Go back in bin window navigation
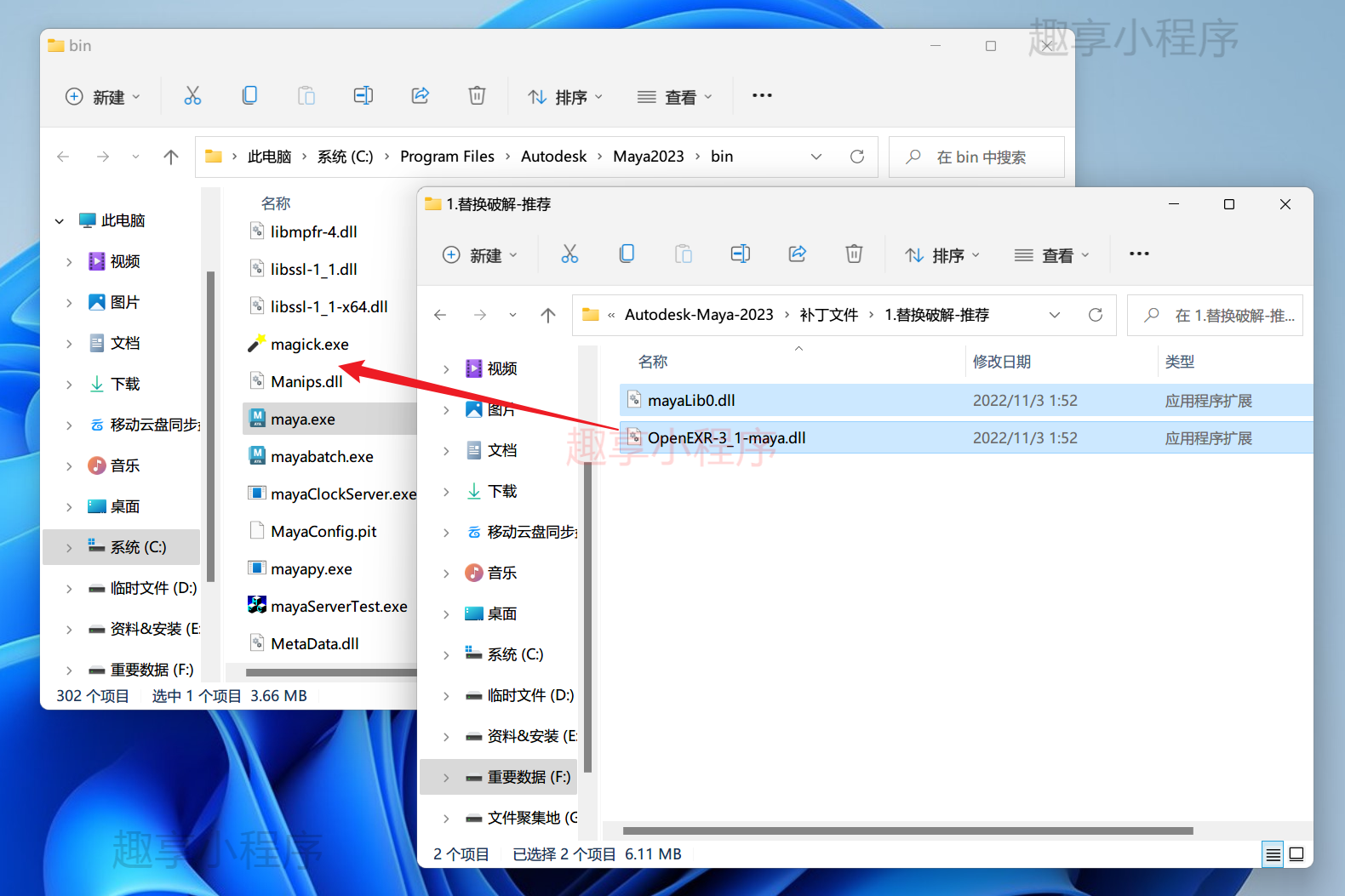Image resolution: width=1345 pixels, height=896 pixels. [63, 157]
